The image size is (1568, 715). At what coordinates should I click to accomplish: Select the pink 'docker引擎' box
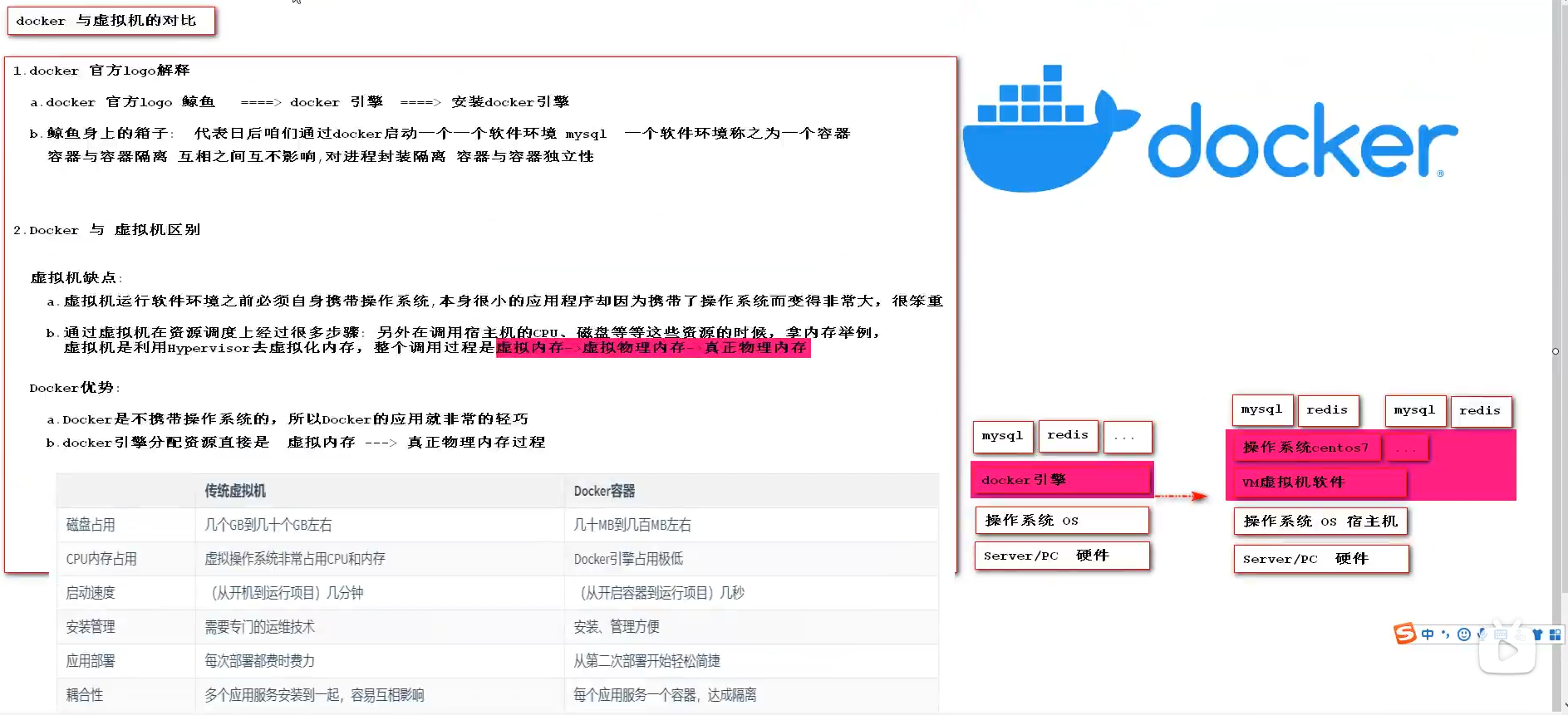coord(1062,480)
